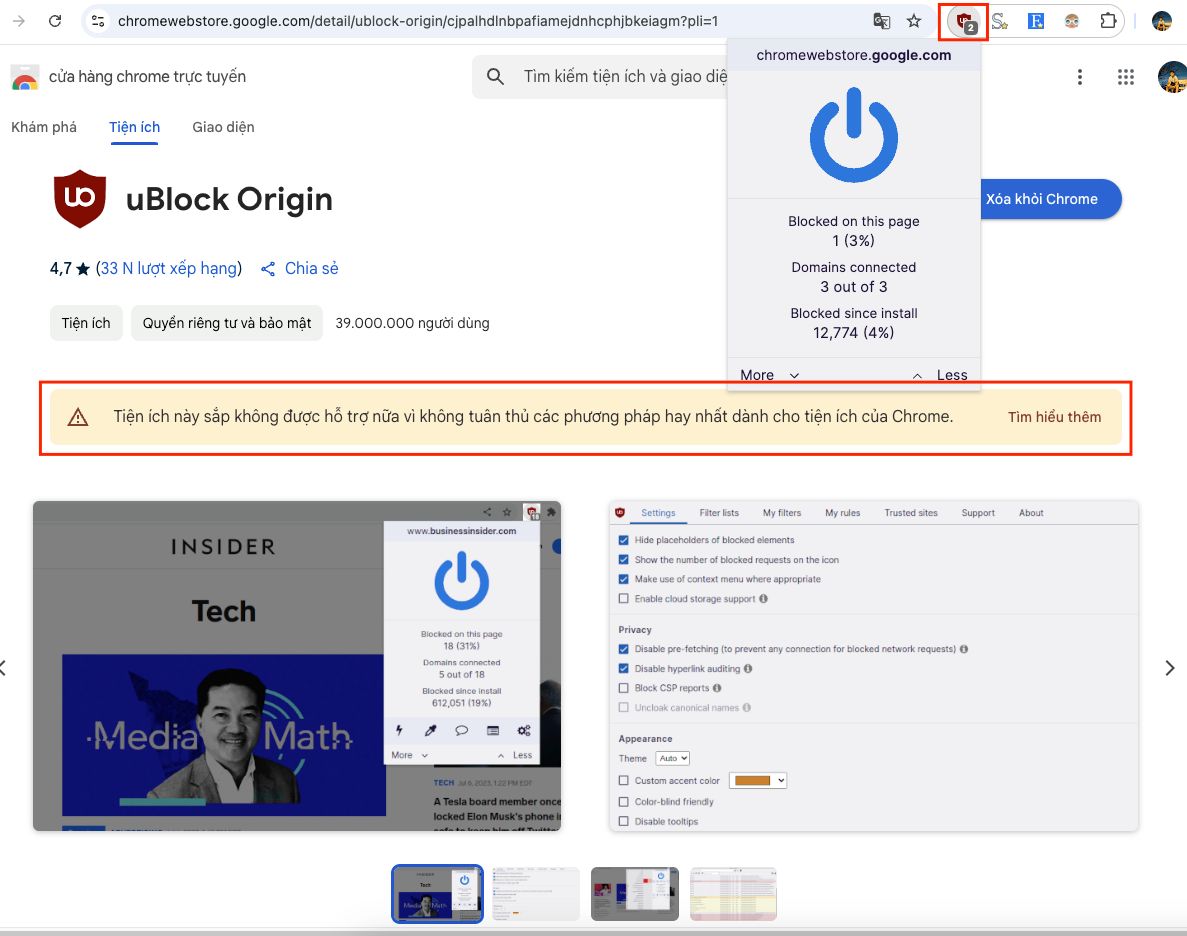This screenshot has width=1187, height=936.
Task: Click the face avatar extension icon
Action: click(1071, 21)
